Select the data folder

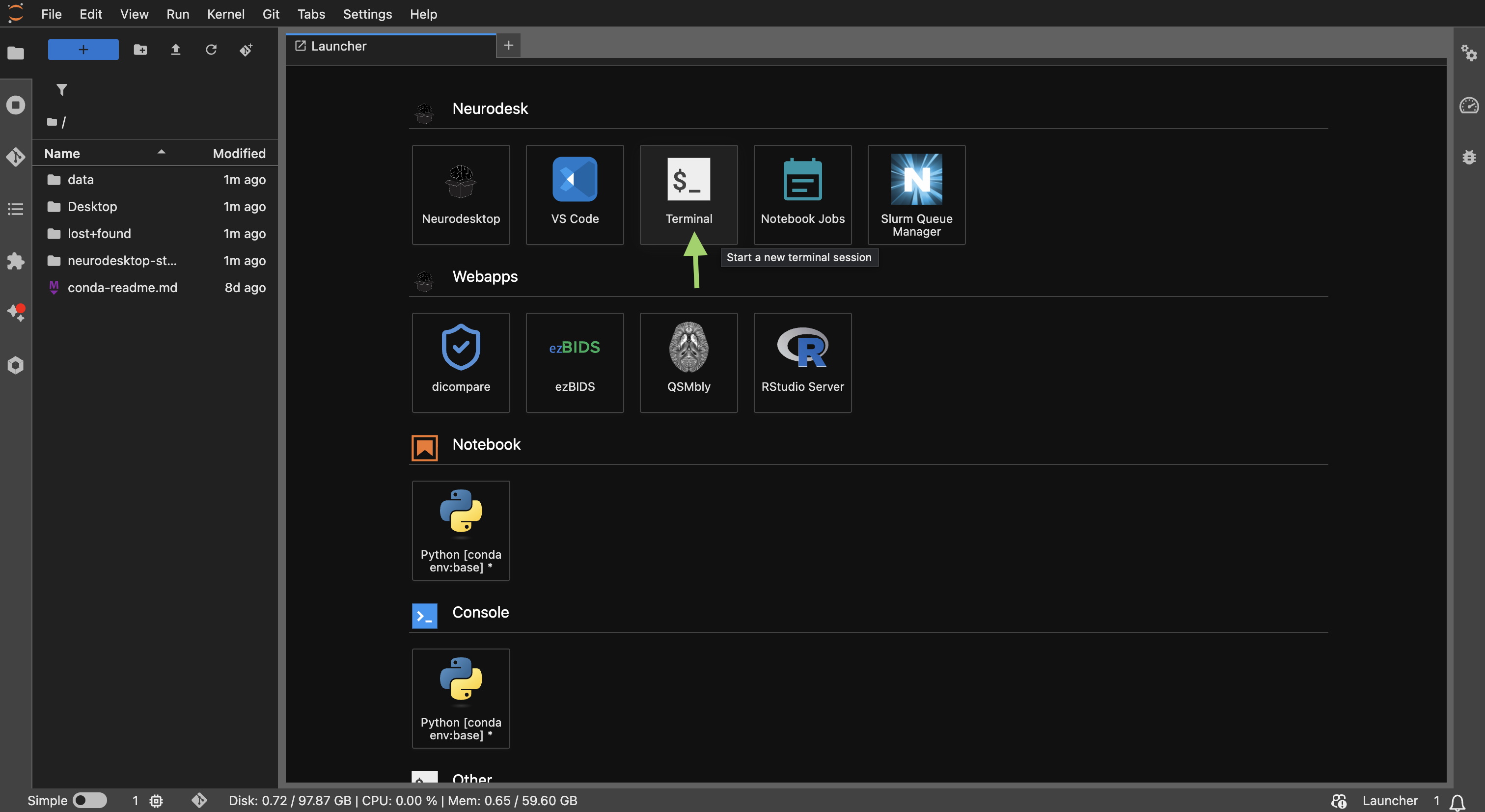155,180
